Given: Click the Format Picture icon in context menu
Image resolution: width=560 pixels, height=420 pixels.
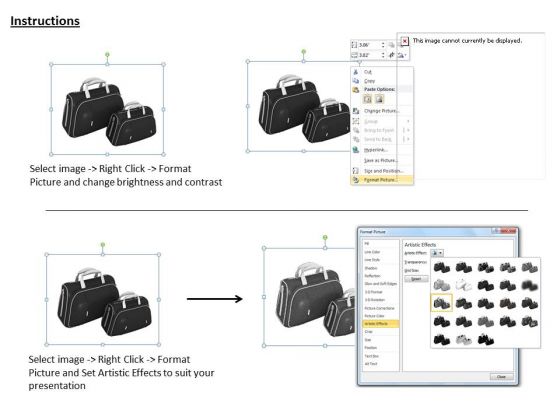Looking at the screenshot, I should [x=356, y=180].
